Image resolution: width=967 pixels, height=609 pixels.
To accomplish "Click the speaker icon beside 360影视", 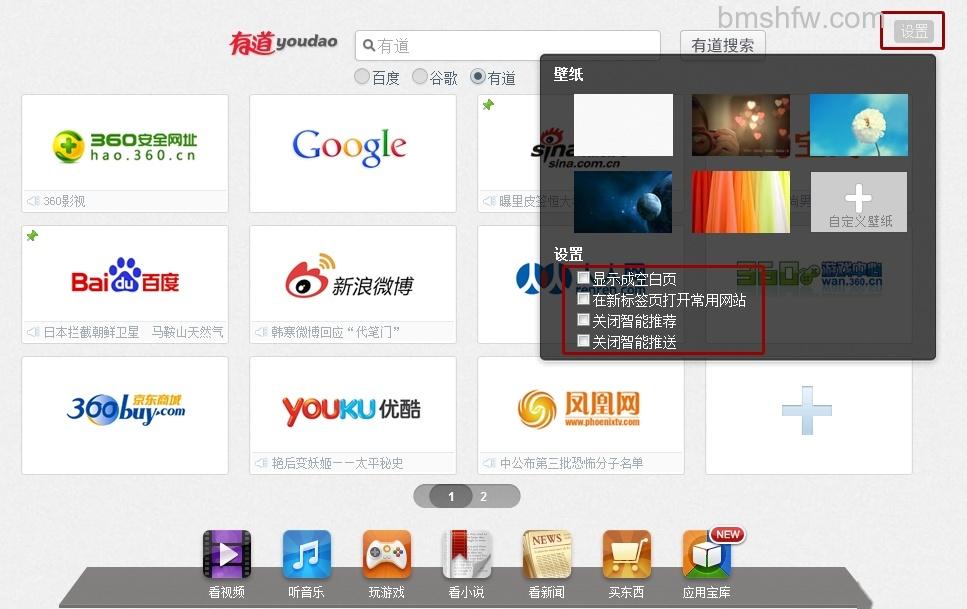I will point(33,201).
